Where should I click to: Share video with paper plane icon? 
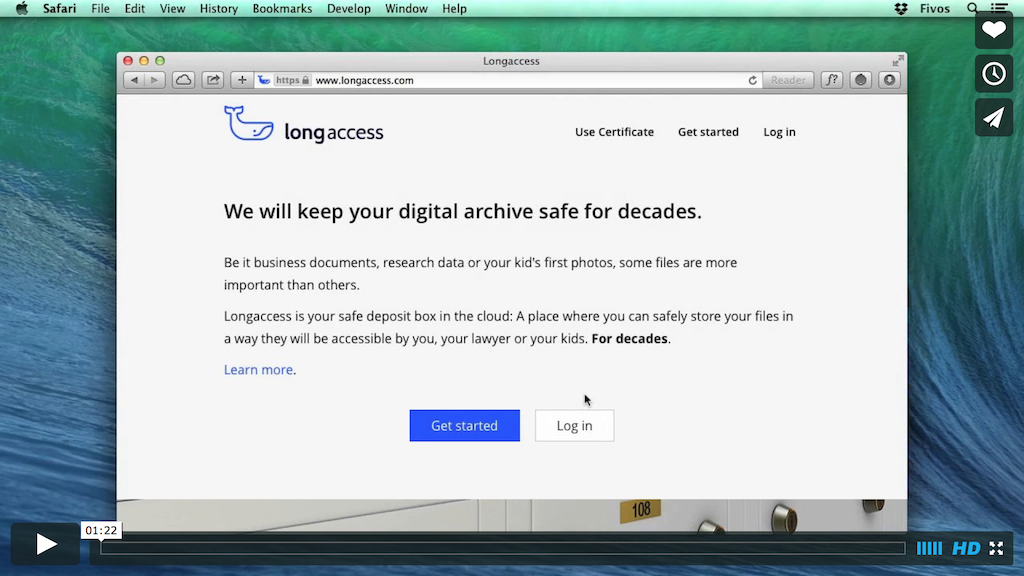pyautogui.click(x=993, y=118)
